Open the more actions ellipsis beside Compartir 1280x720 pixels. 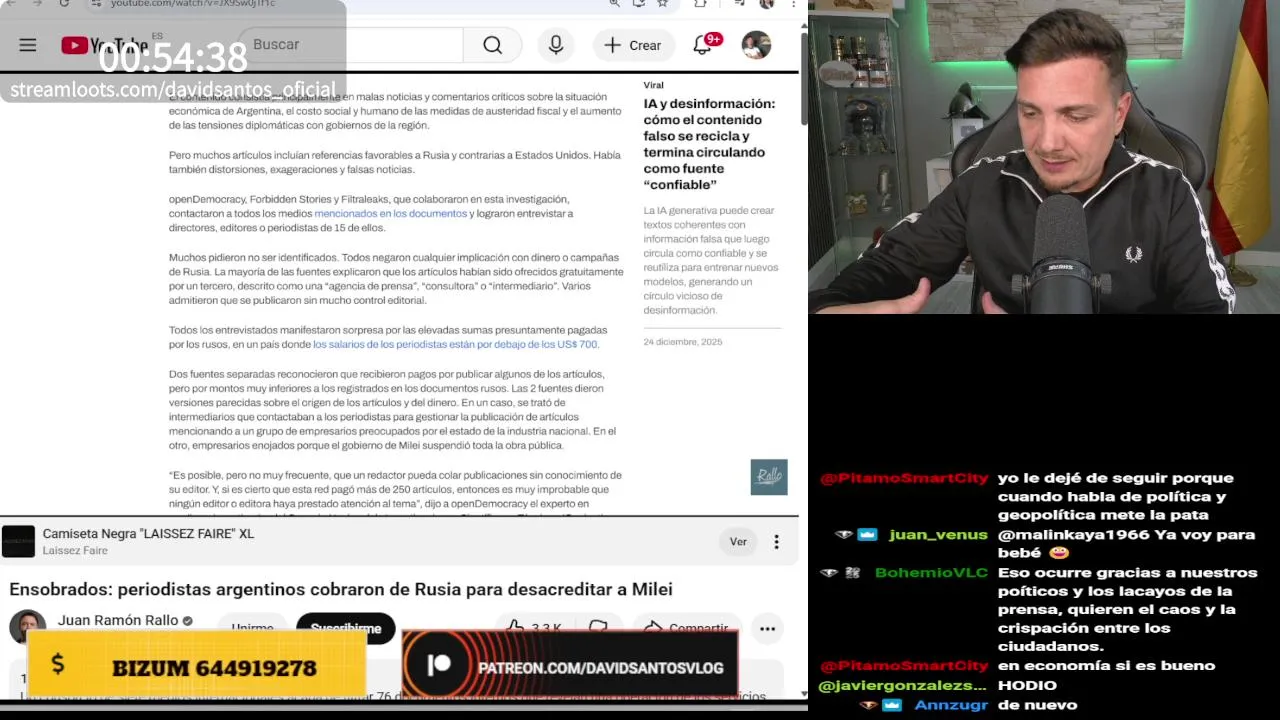[767, 628]
